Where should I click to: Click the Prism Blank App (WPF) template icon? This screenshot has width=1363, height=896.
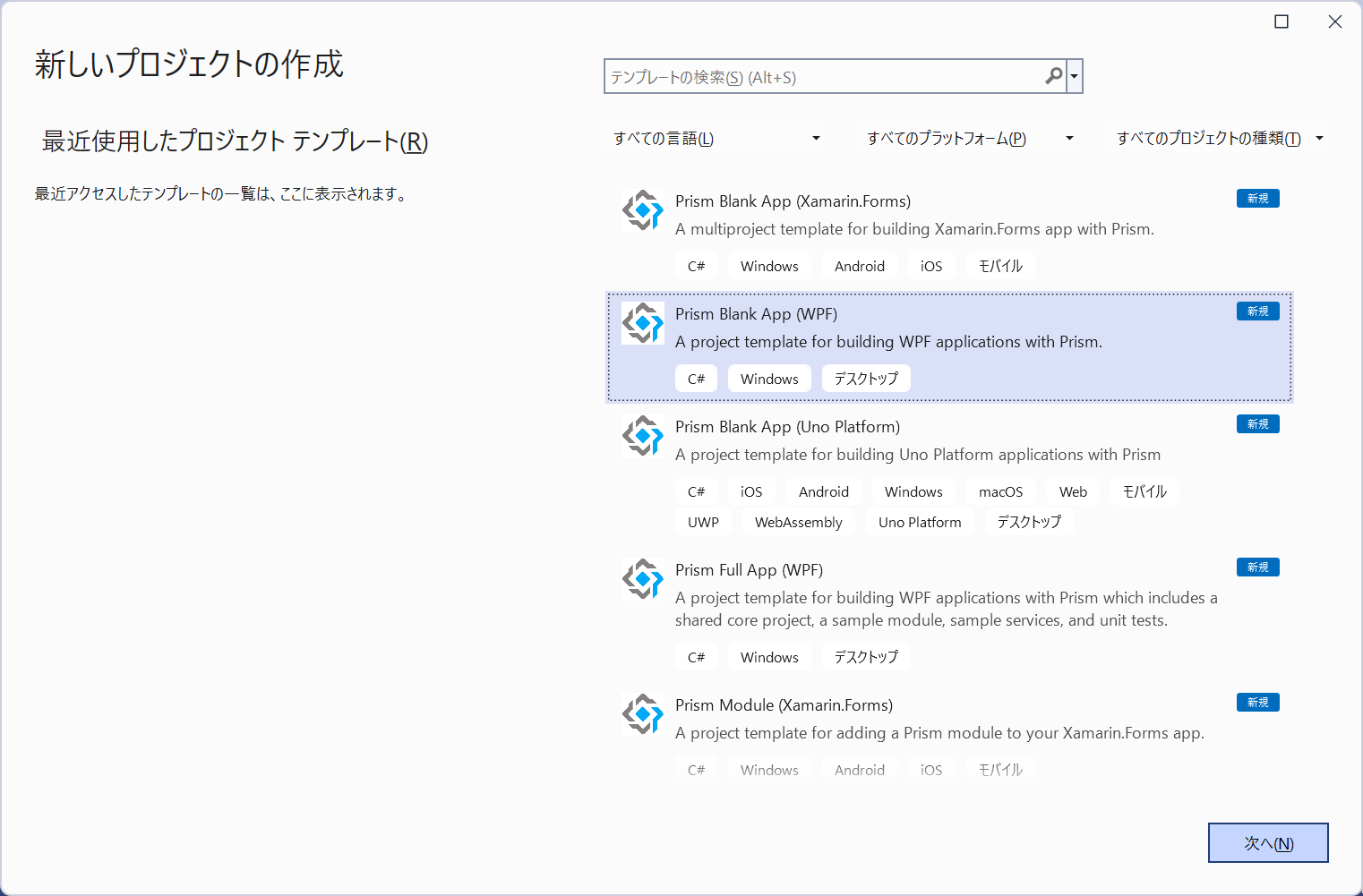tap(643, 323)
